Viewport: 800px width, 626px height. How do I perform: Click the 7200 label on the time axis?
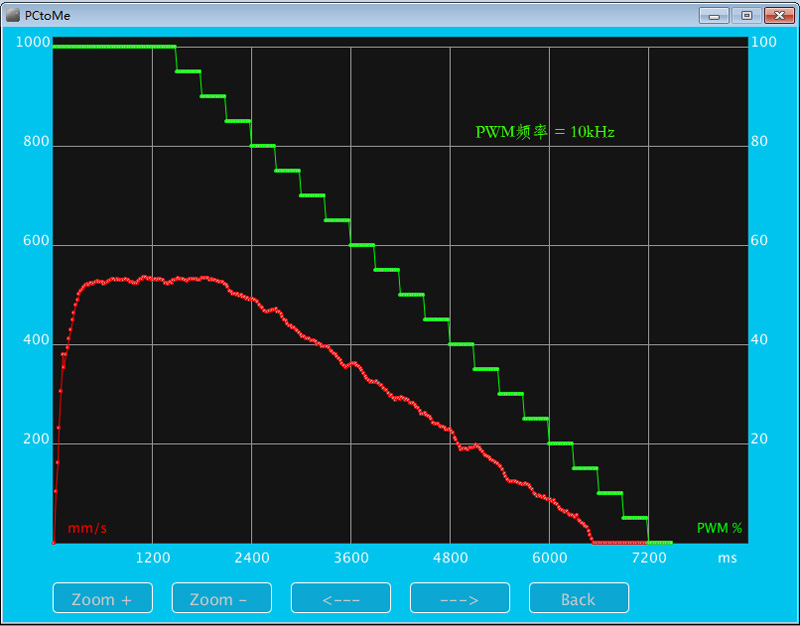click(649, 558)
